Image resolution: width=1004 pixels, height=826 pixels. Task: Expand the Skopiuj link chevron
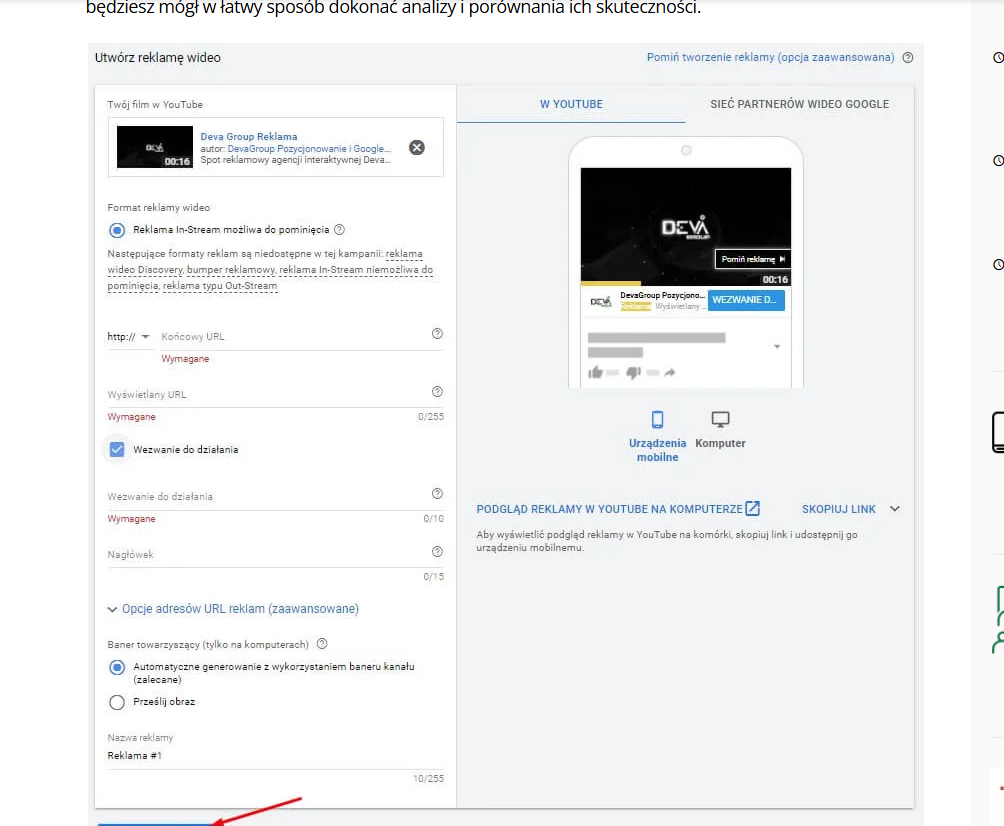894,509
